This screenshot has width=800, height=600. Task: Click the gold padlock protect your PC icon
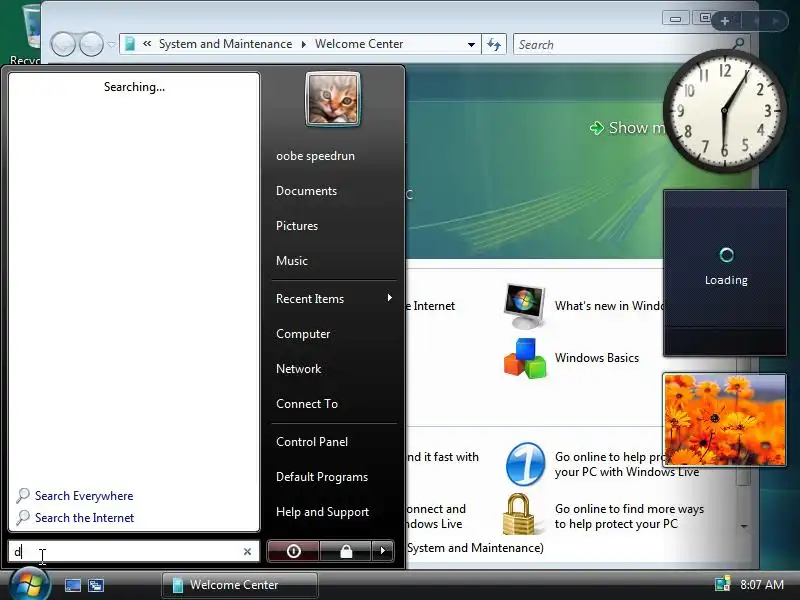pos(519,514)
